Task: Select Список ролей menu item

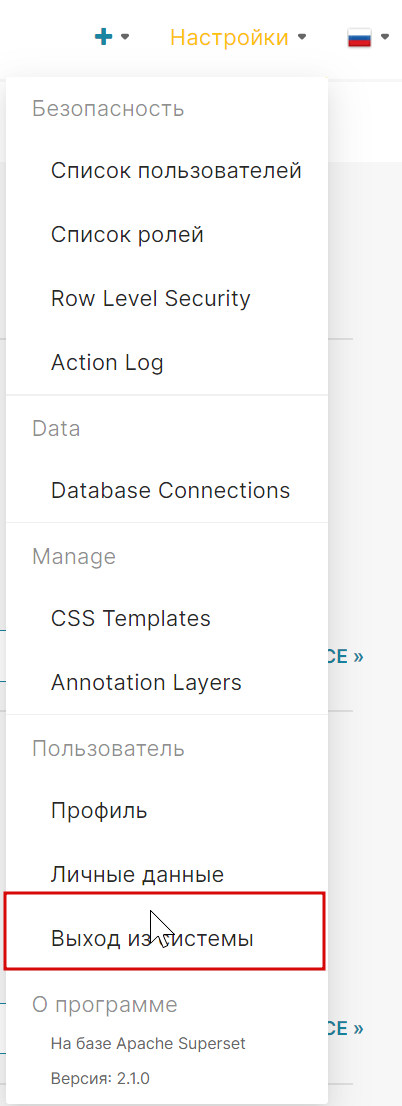Action: click(x=167, y=234)
